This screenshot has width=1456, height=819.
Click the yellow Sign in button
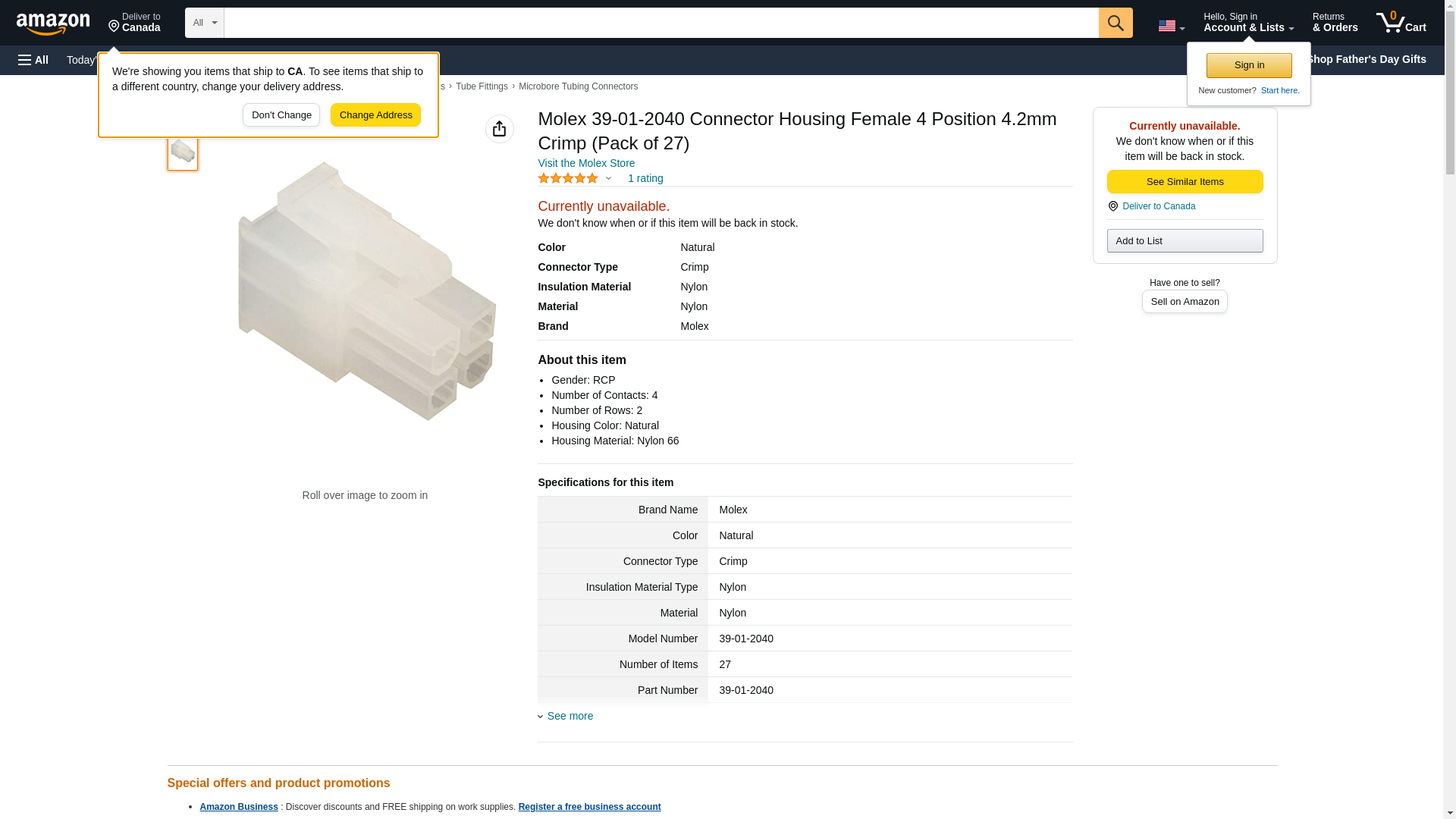1249,65
